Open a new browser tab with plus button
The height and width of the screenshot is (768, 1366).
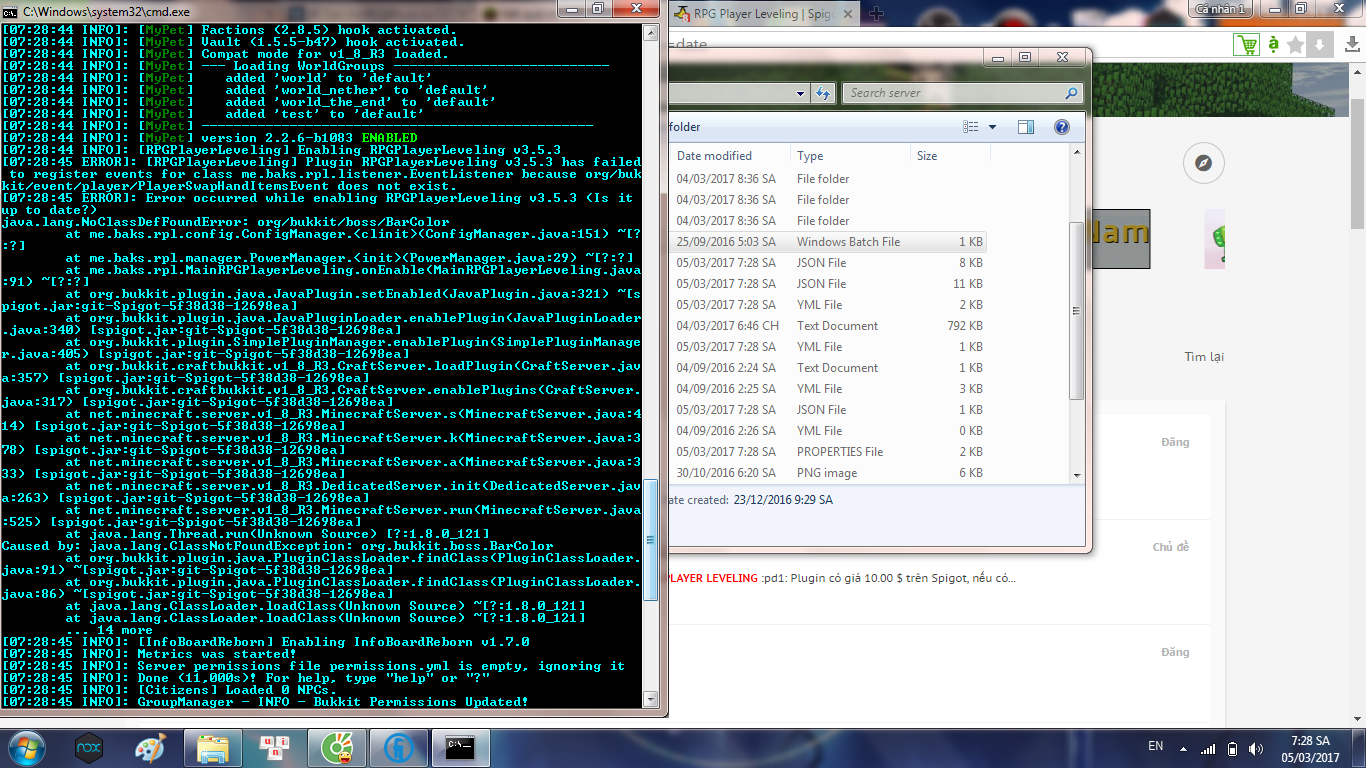[x=877, y=14]
